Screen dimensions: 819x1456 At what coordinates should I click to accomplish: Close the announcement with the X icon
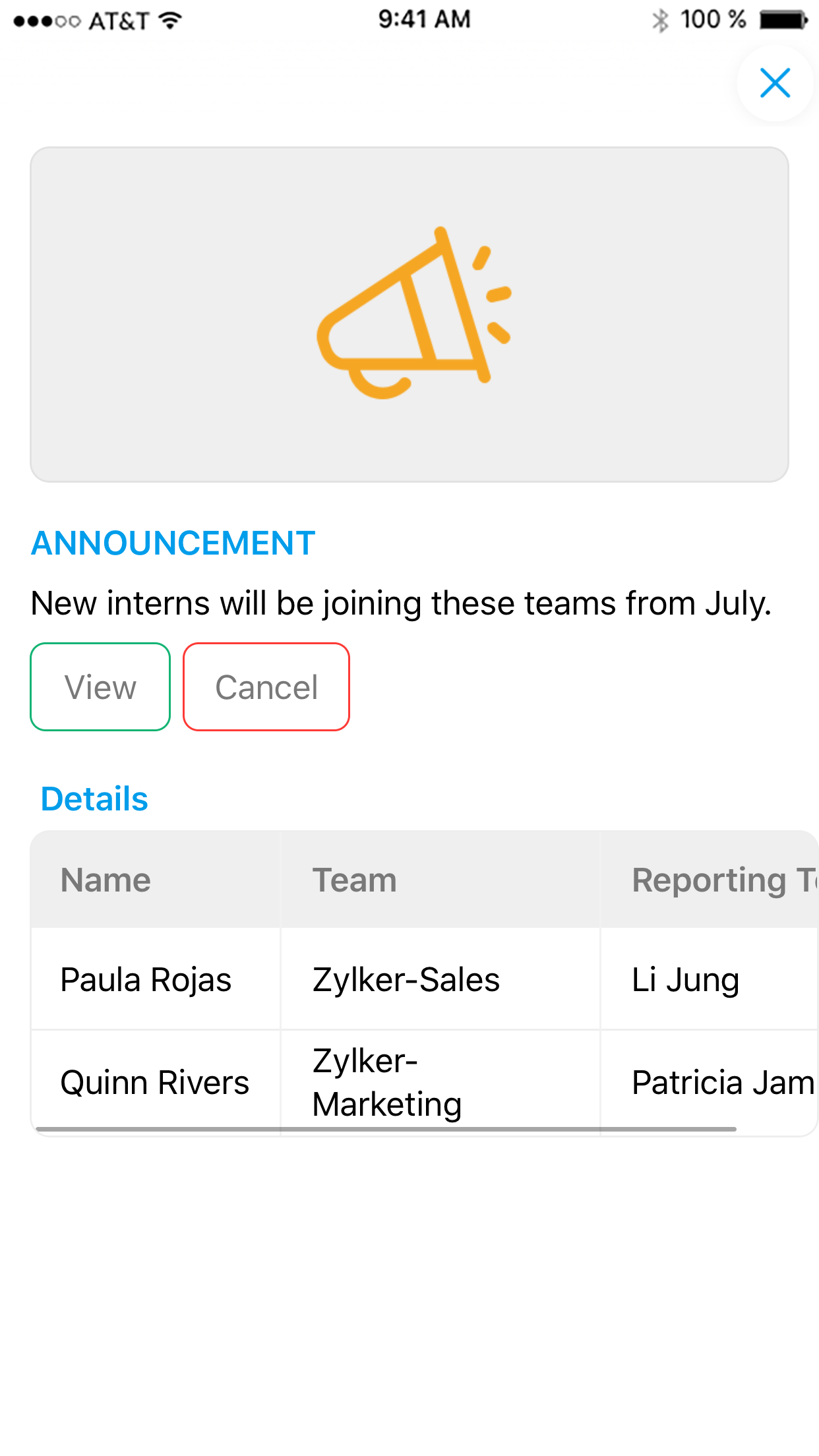click(775, 83)
